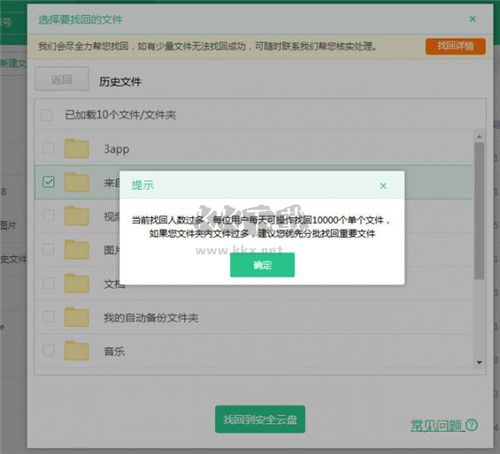Open the 音乐 folder icon
Viewport: 500px width, 454px height.
click(x=77, y=351)
